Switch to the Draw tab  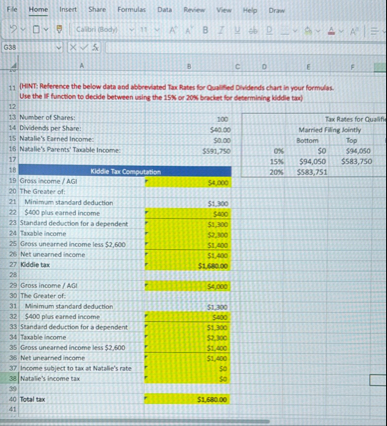coord(277,10)
